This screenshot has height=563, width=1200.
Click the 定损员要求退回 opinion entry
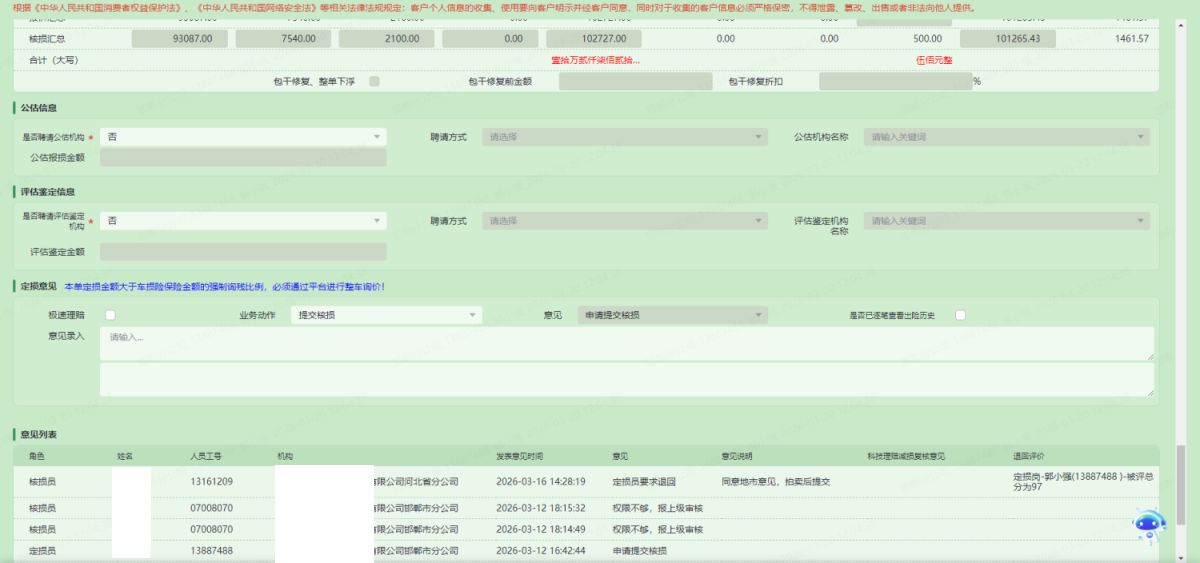[645, 481]
